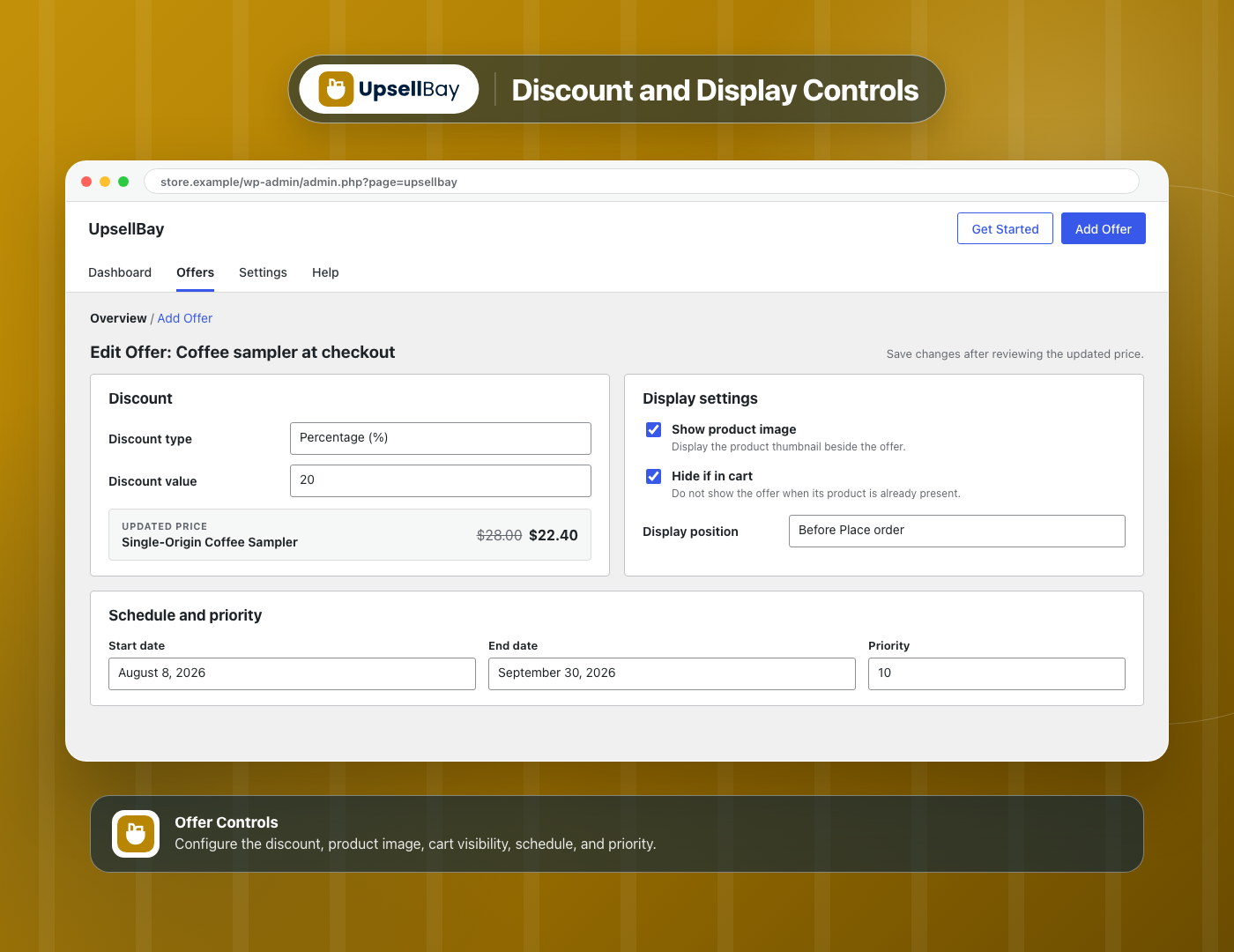Click the yellow minimize window dot
Viewport: 1234px width, 952px height.
pyautogui.click(x=105, y=182)
